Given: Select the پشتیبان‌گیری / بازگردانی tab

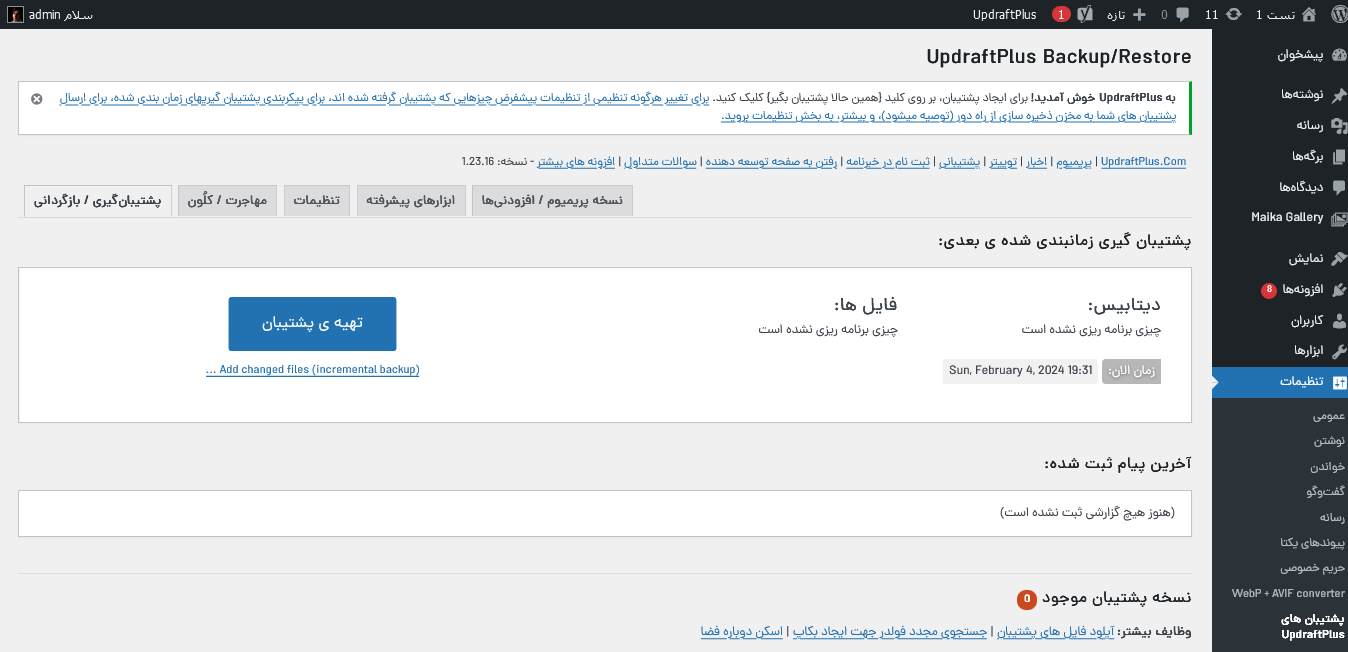Looking at the screenshot, I should (x=98, y=200).
